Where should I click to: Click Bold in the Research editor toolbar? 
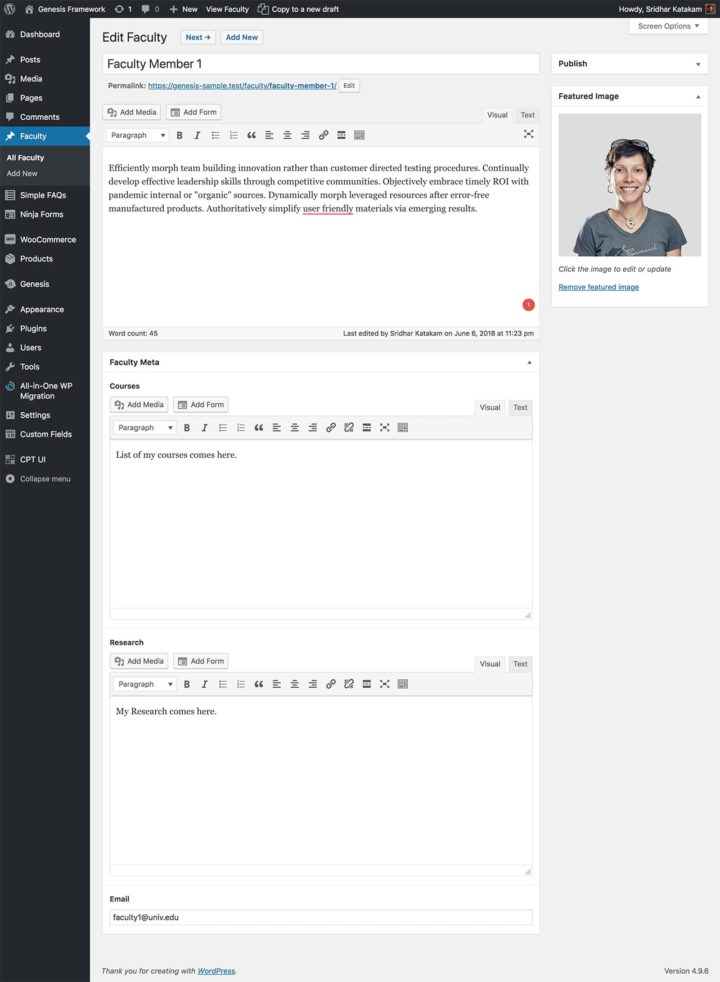(x=187, y=684)
